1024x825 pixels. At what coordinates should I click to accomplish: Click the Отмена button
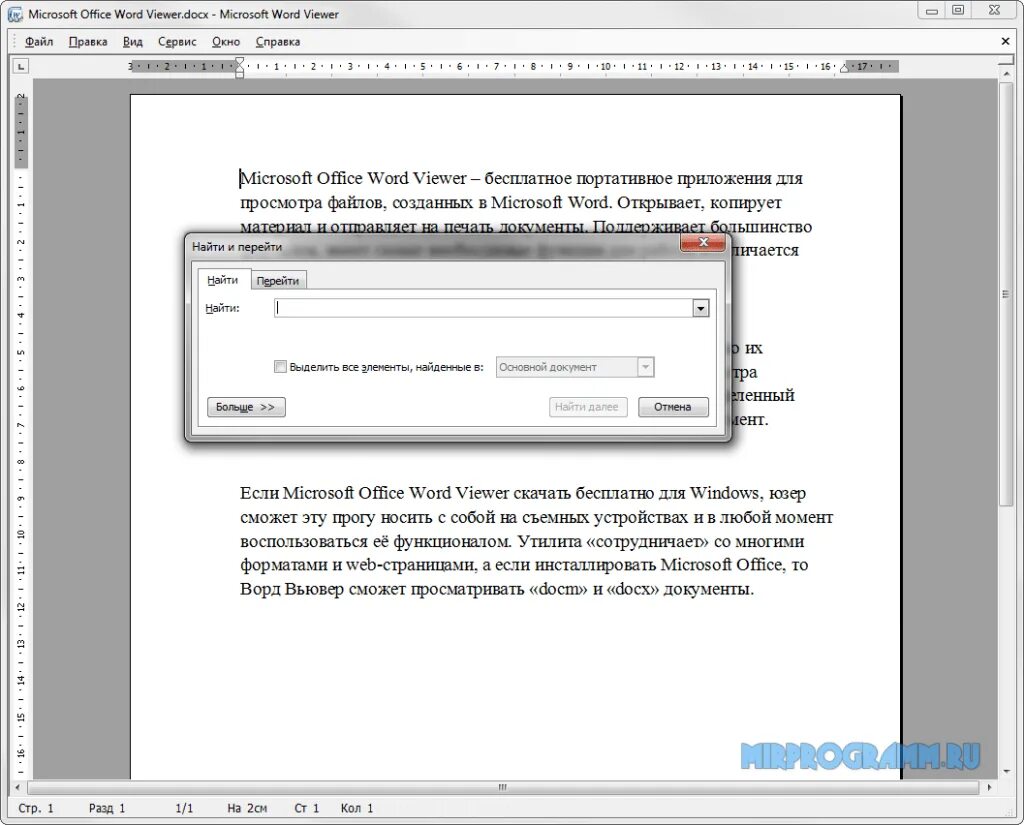tap(673, 407)
